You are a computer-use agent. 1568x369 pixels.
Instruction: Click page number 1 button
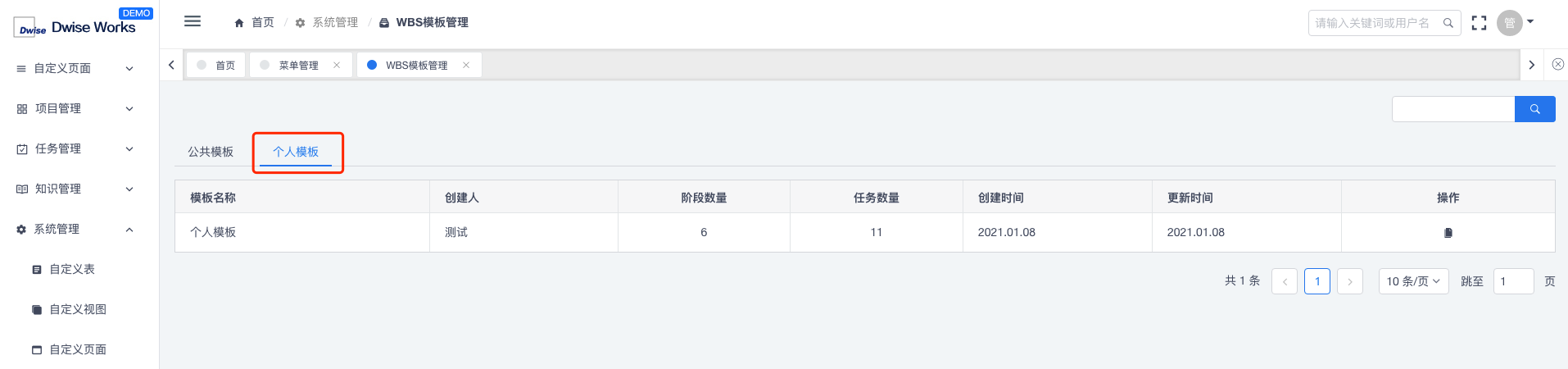1317,281
